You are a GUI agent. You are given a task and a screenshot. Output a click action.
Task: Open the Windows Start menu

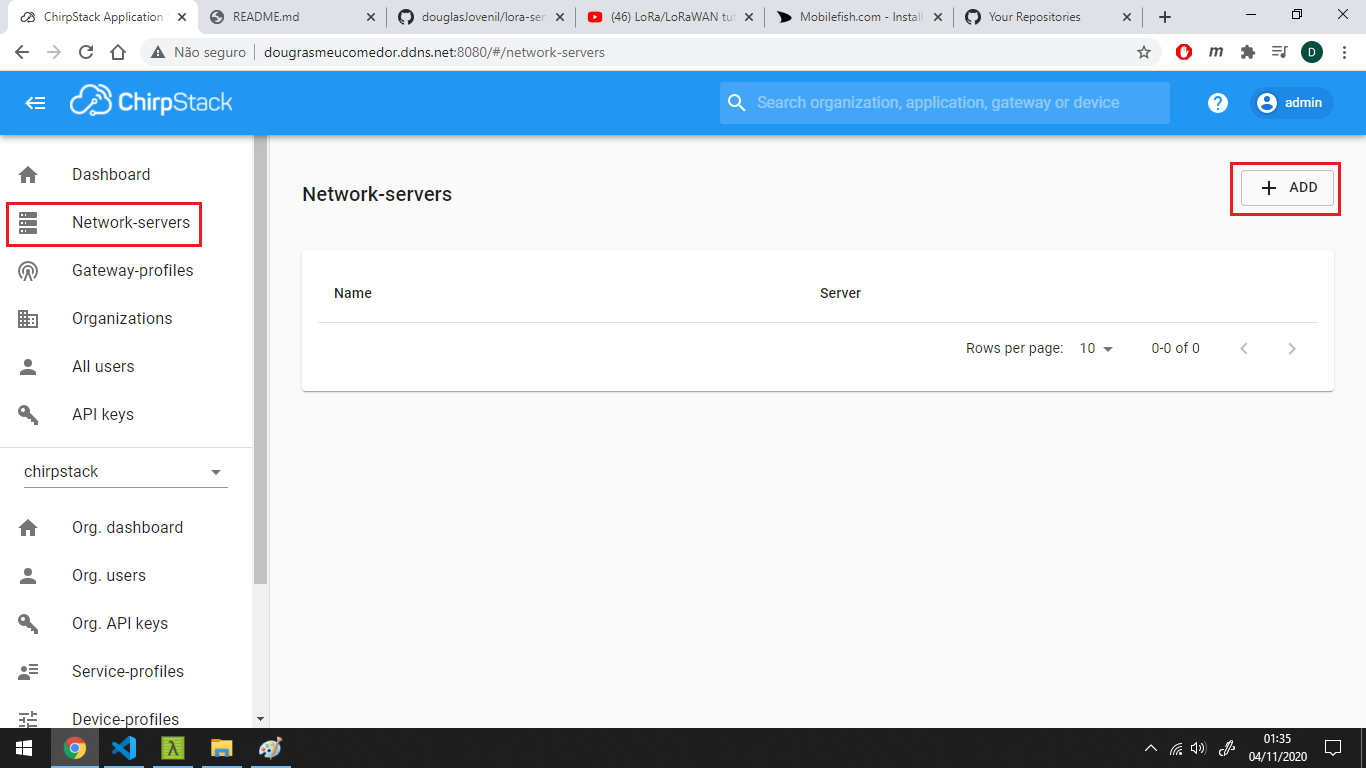24,748
